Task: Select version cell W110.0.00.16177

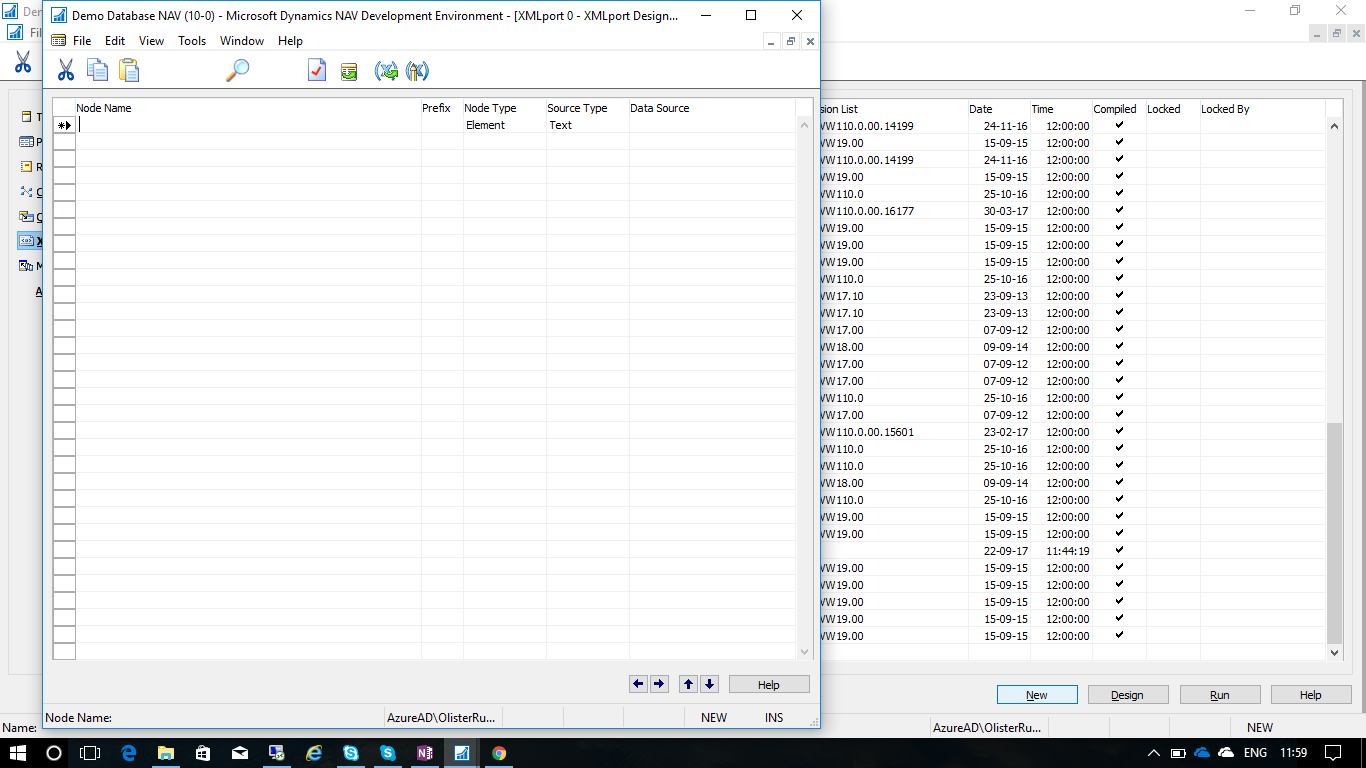Action: click(893, 211)
